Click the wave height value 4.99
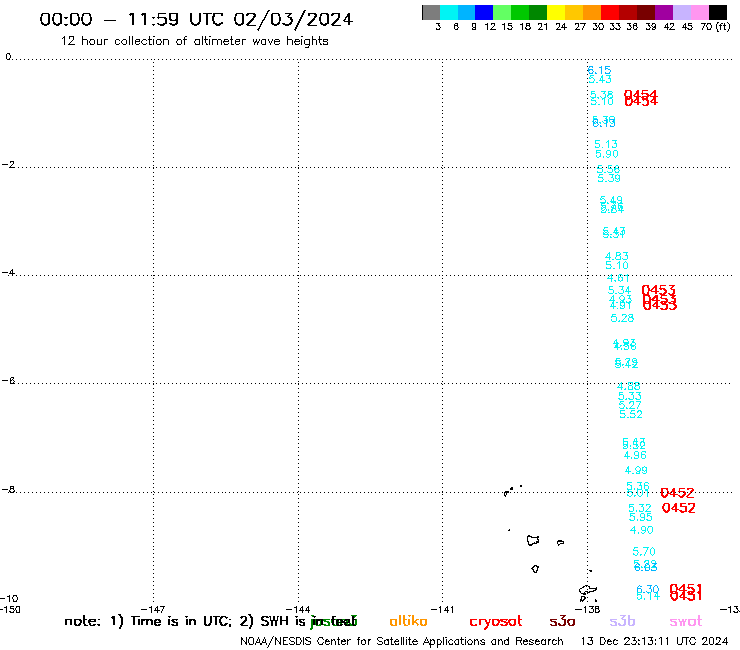Image resolution: width=740 pixels, height=650 pixels. coord(636,470)
